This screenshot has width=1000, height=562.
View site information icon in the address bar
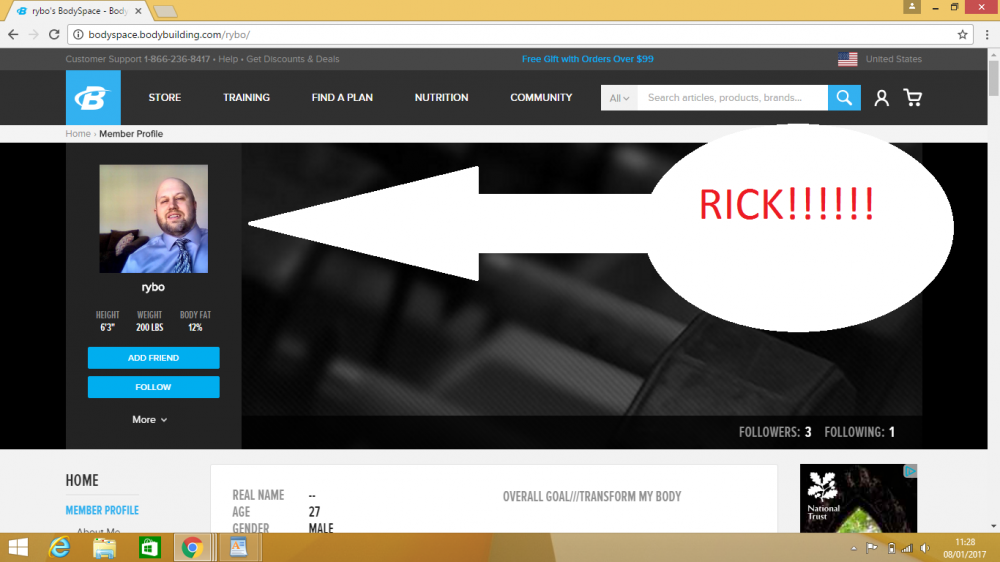[78, 34]
